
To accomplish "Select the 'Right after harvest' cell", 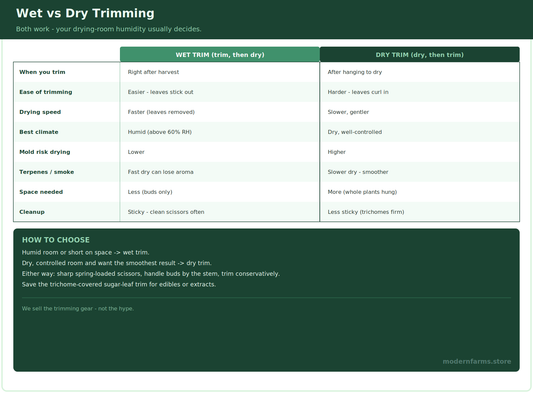I will 220,72.
